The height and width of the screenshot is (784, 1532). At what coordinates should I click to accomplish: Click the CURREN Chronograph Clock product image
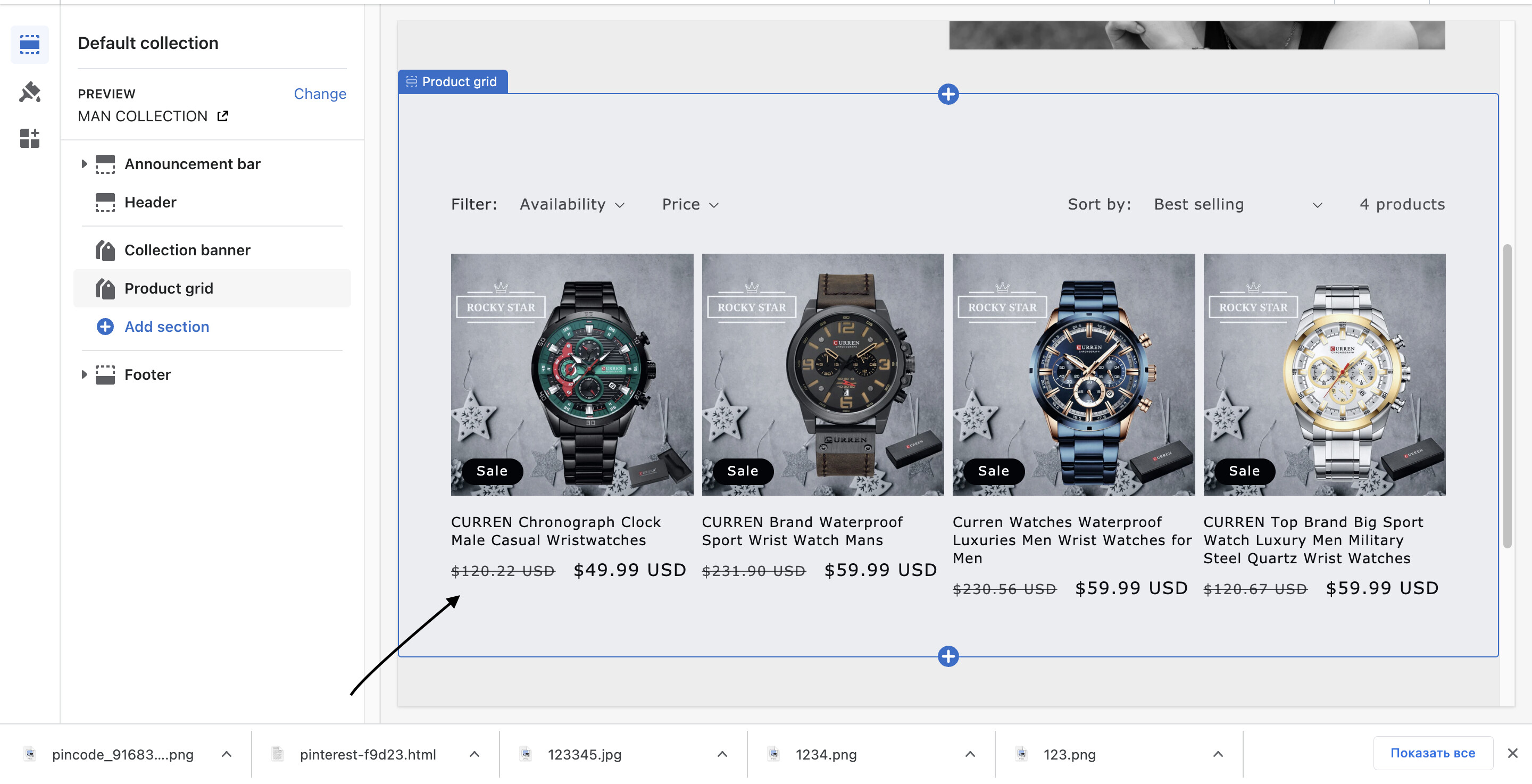(571, 375)
